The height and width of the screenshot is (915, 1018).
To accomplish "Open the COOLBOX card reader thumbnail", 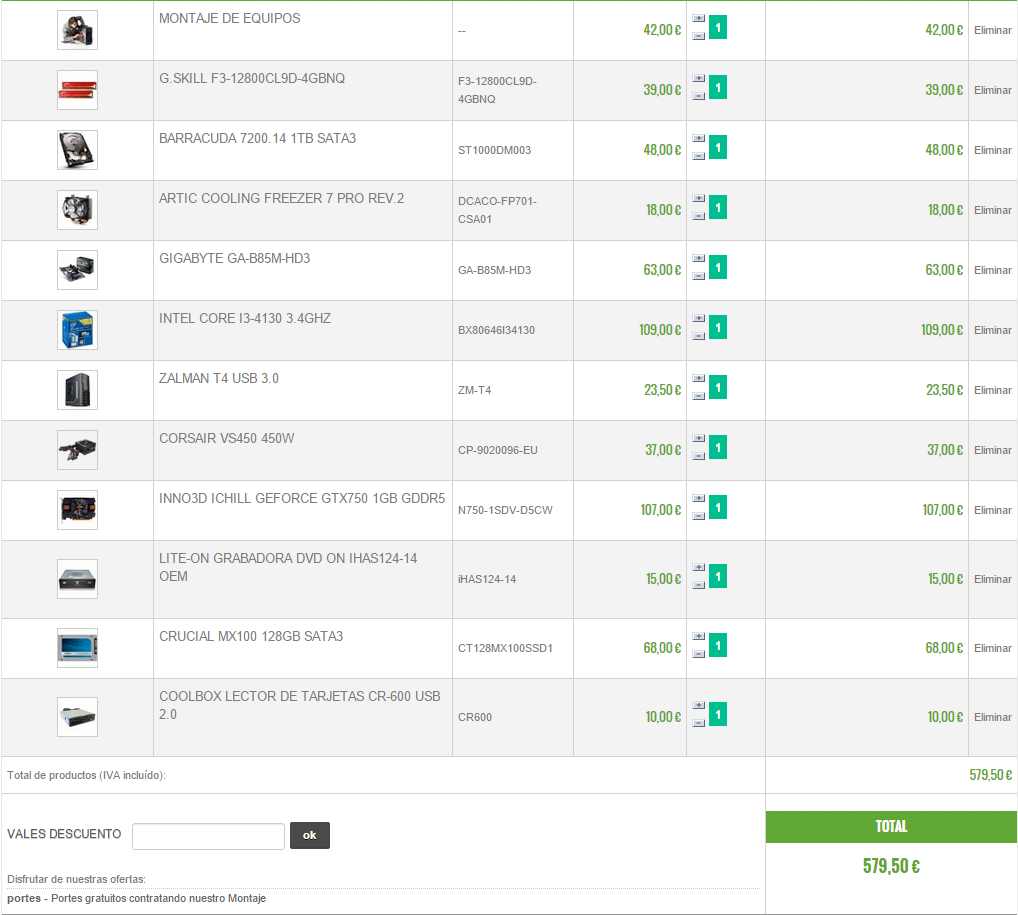I will click(77, 717).
